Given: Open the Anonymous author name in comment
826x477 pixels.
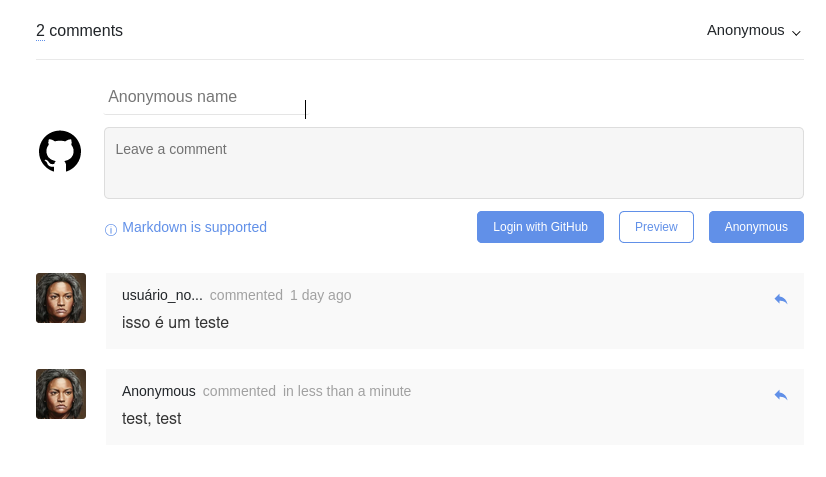Looking at the screenshot, I should pos(159,391).
